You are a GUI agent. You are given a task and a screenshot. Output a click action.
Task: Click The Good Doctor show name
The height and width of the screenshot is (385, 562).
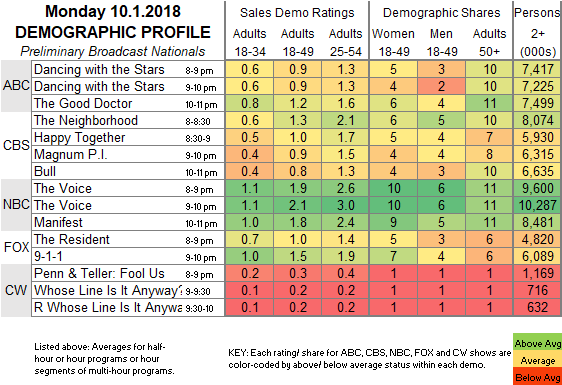pos(83,104)
